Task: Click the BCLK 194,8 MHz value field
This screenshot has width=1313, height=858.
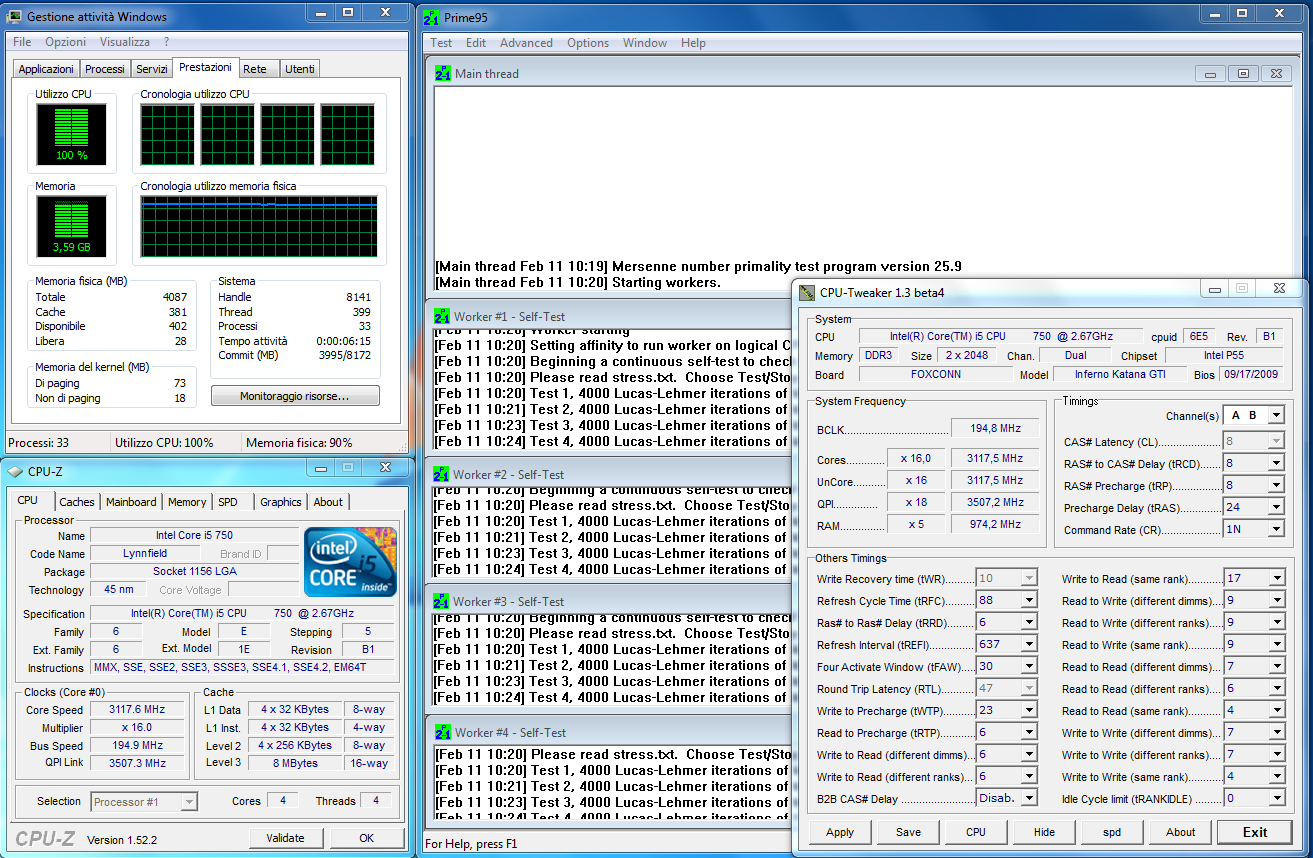Action: [x=997, y=428]
